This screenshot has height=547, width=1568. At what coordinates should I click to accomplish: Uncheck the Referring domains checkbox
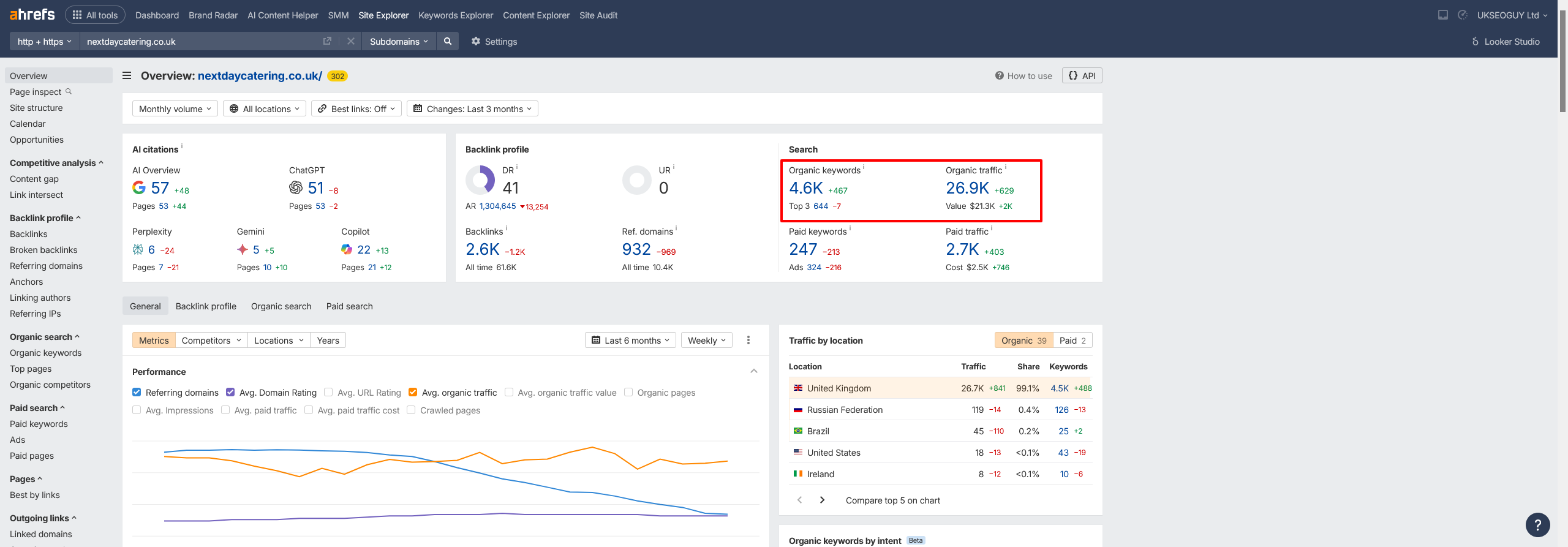point(137,392)
